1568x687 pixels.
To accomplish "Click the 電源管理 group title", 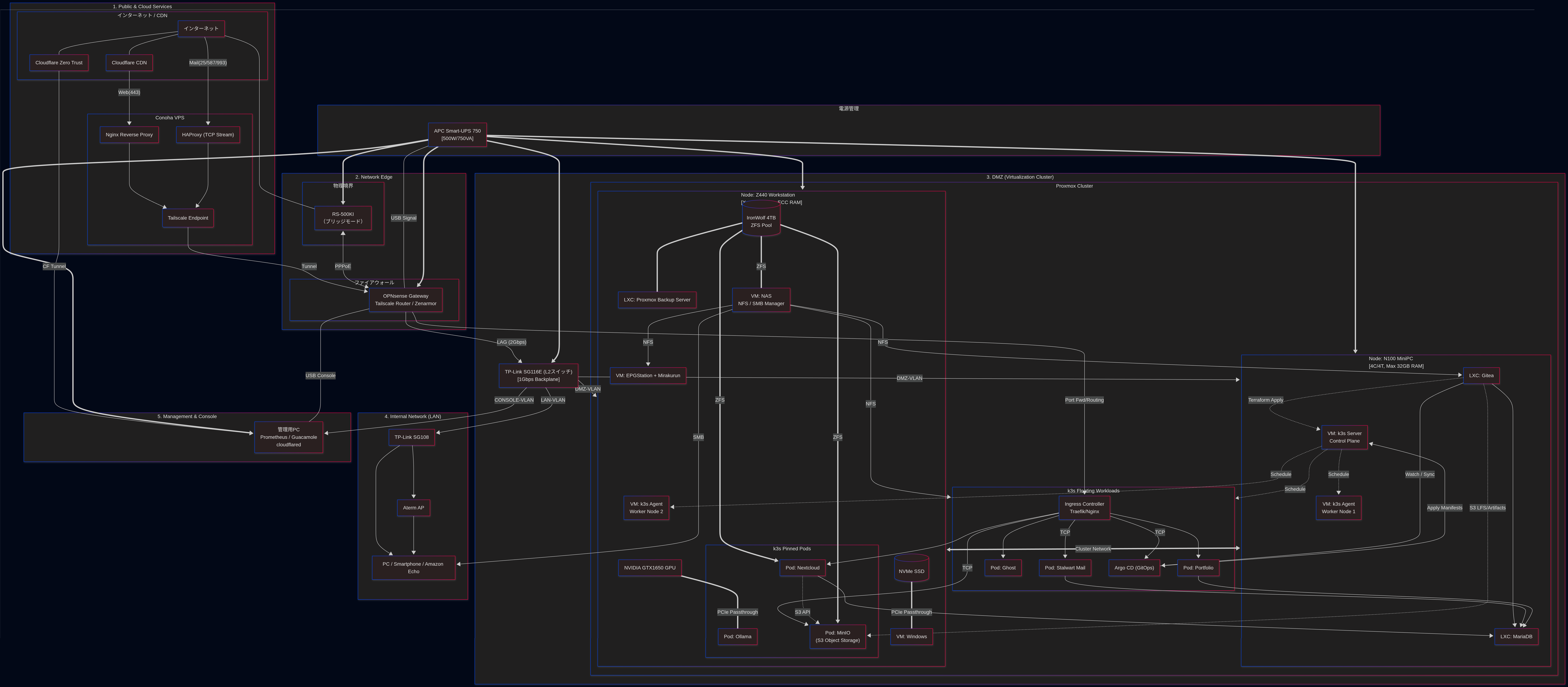I will click(x=849, y=109).
